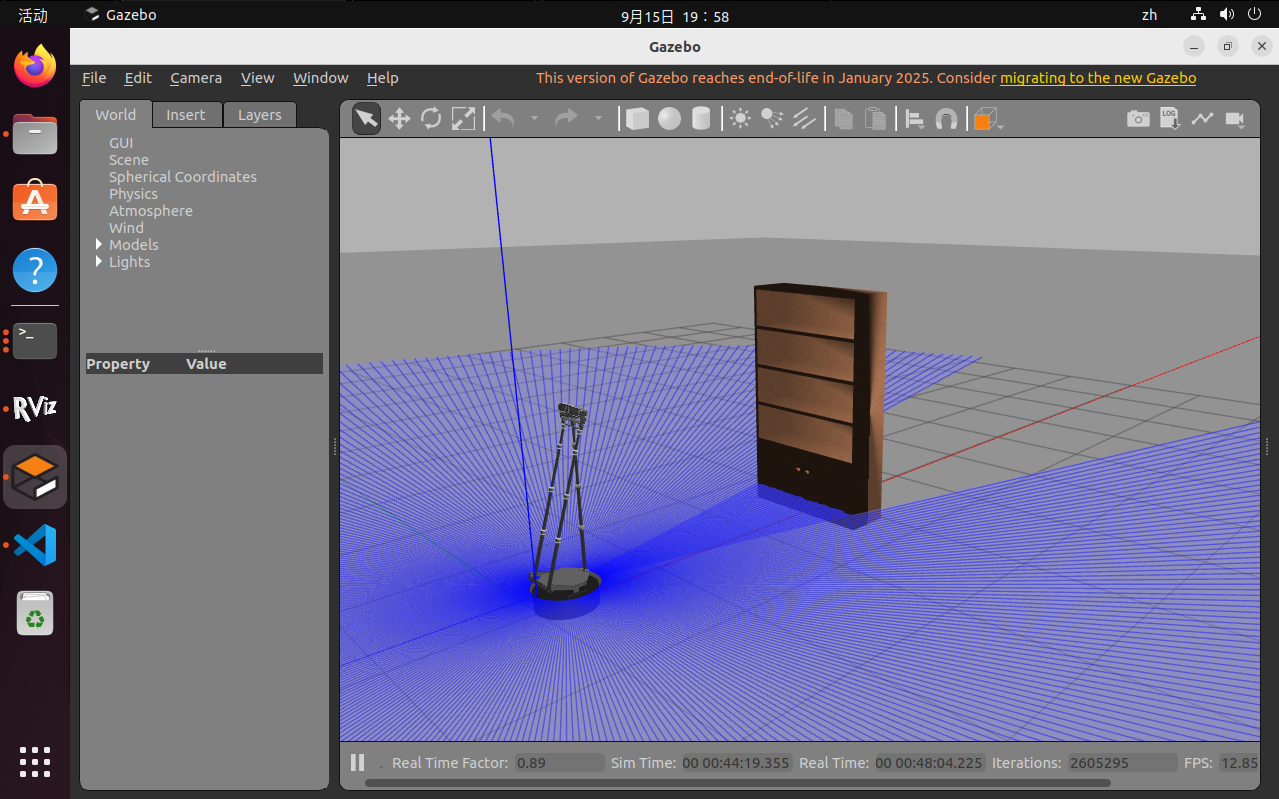Screen dimensions: 1279x799
Task: Expand the Models tree item
Action: [x=99, y=244]
